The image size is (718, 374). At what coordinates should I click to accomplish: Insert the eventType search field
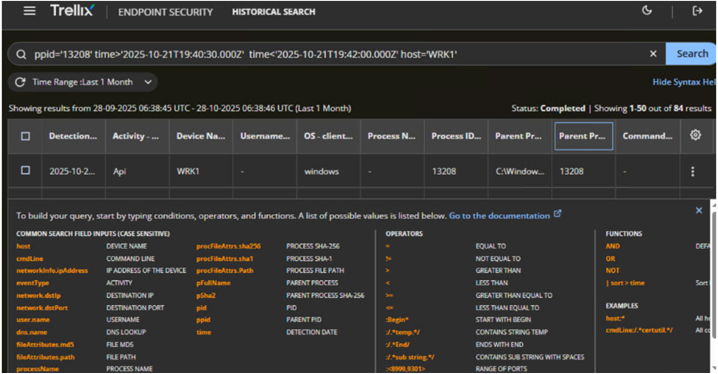33,283
